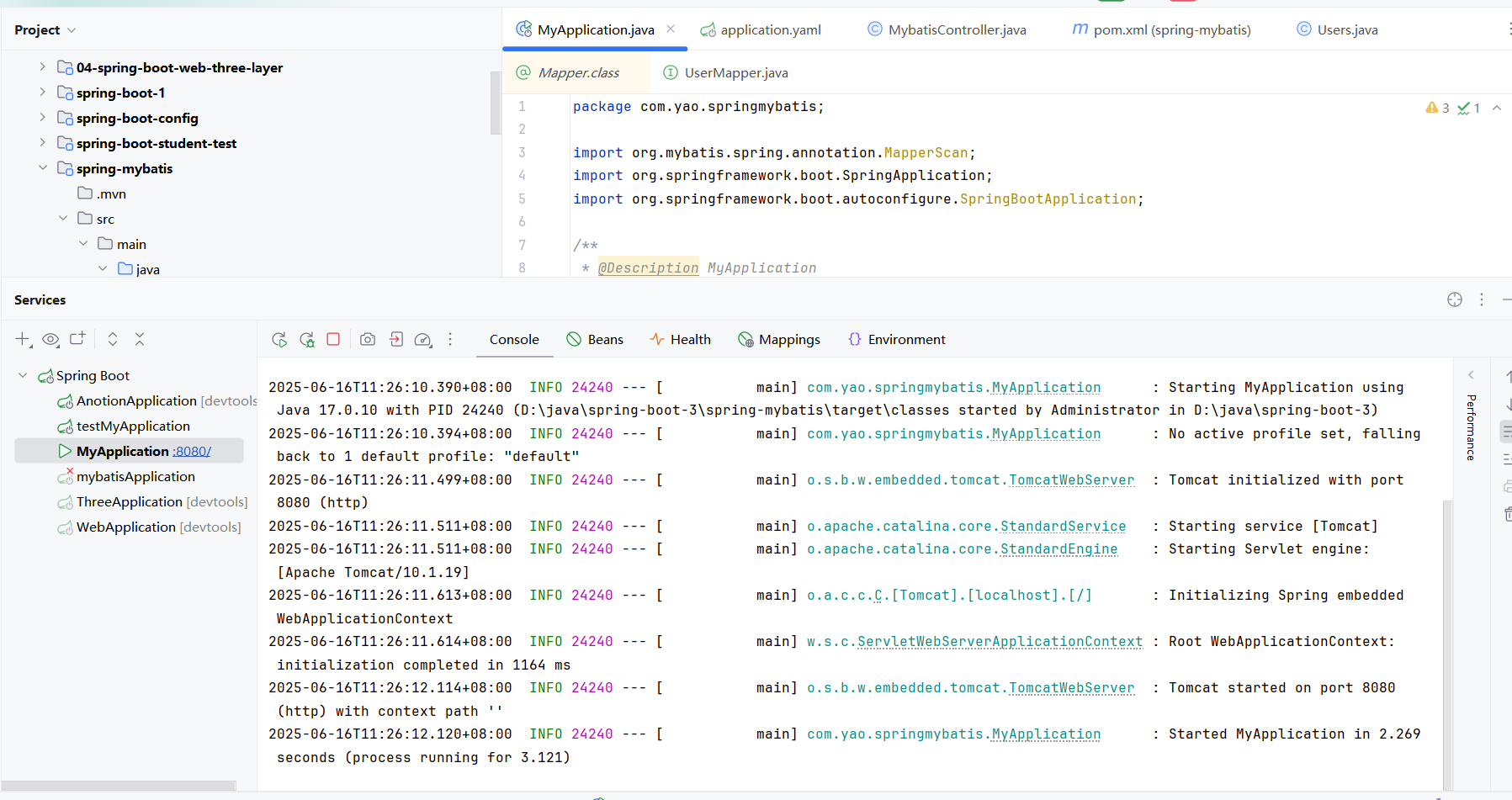Collapse the java folder

click(103, 268)
